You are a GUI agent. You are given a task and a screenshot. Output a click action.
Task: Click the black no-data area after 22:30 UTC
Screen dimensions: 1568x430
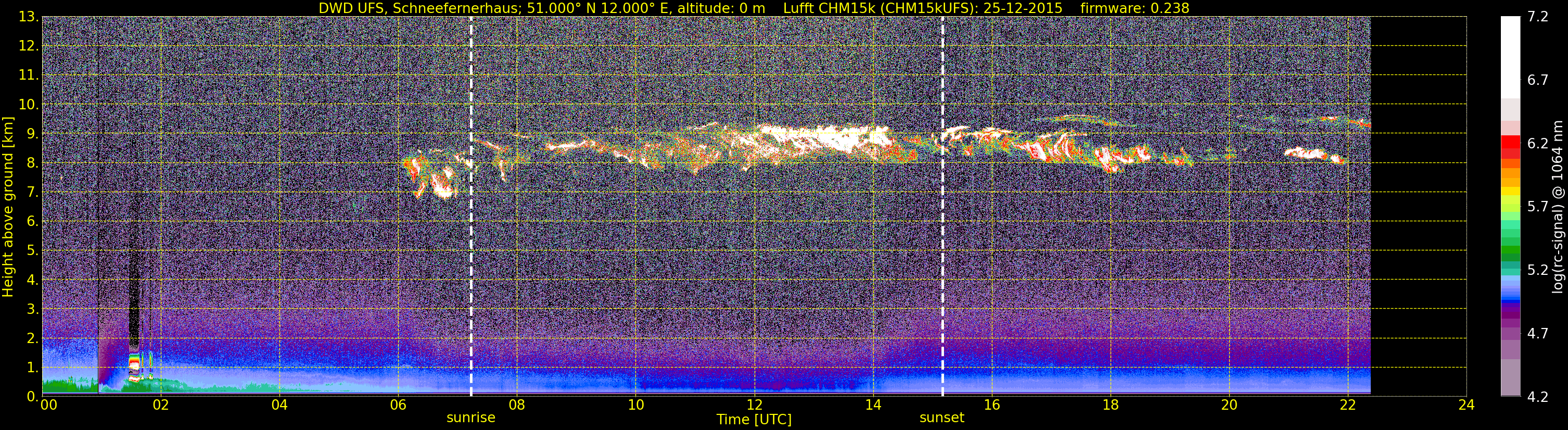click(1418, 207)
